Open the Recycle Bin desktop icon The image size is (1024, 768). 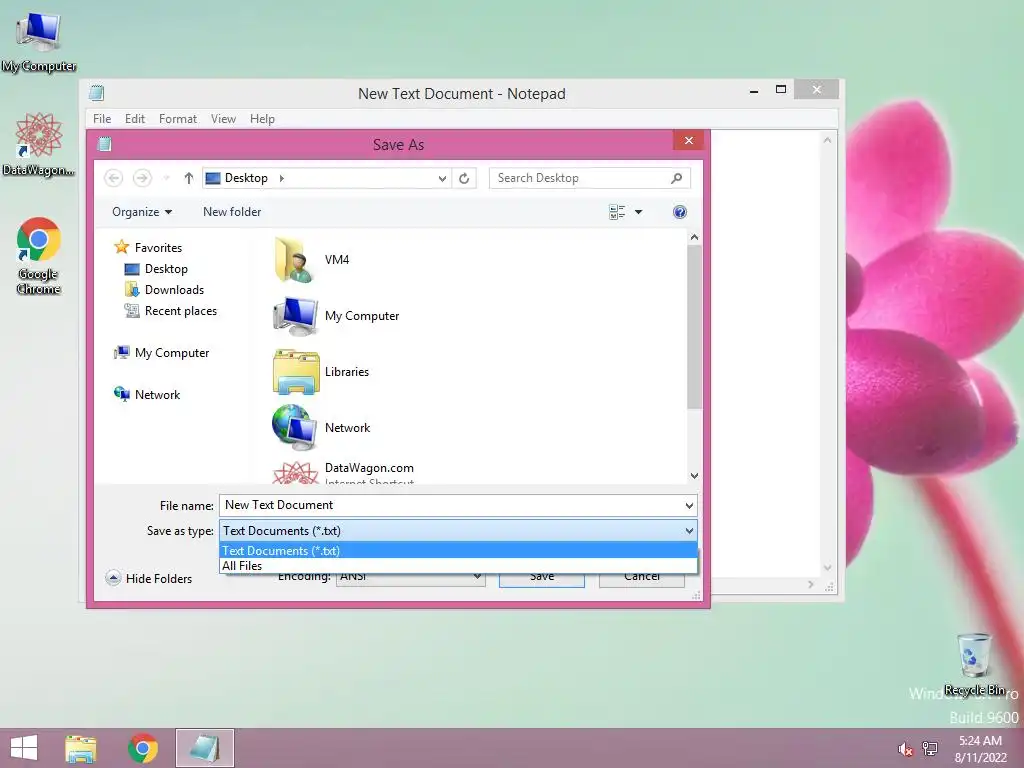tap(974, 665)
